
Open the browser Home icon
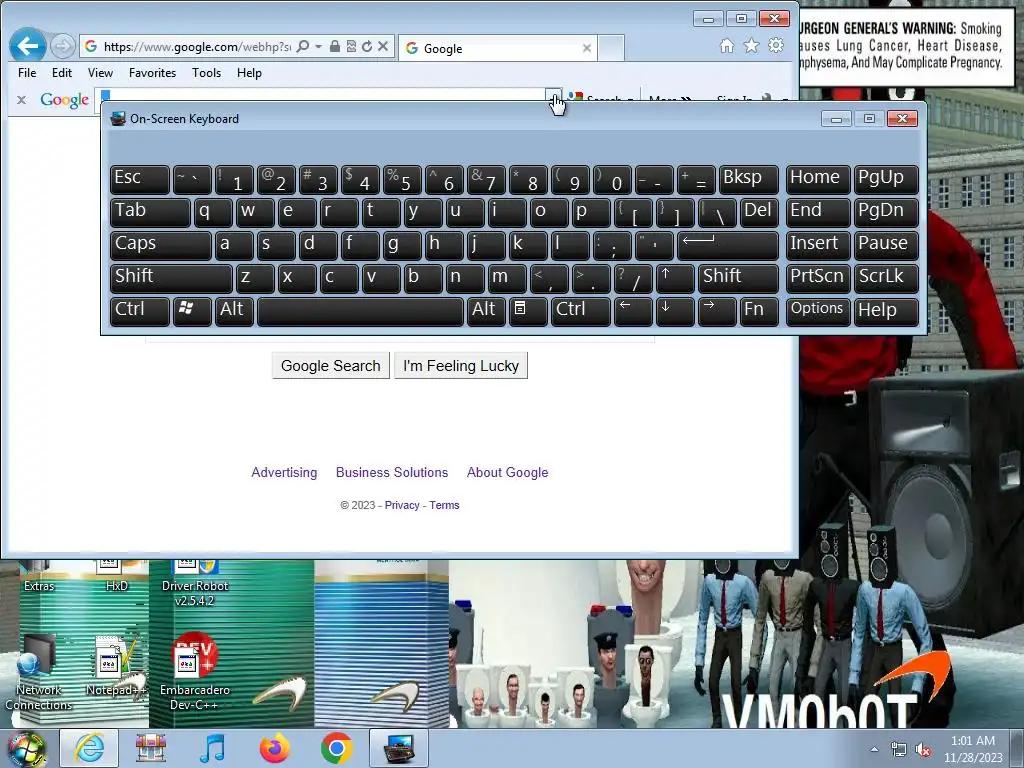(x=726, y=46)
